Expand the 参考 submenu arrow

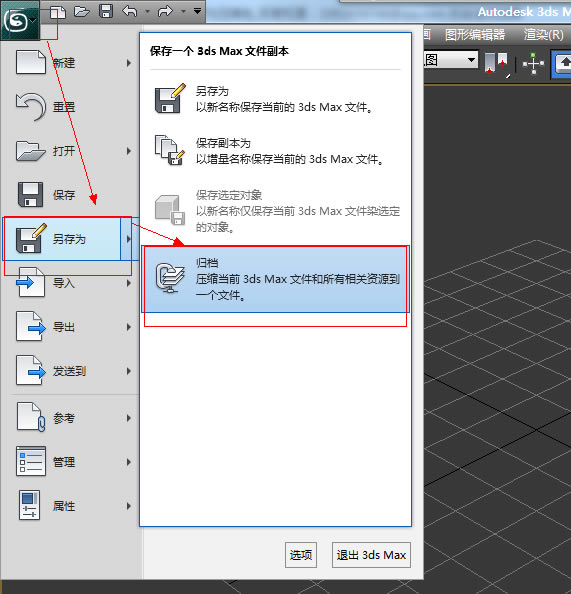pos(129,418)
